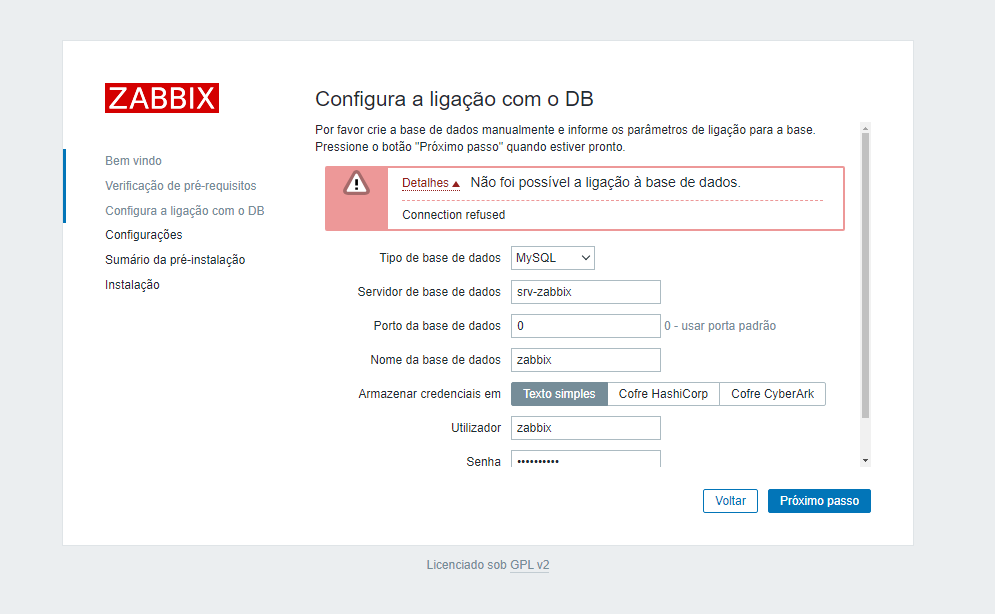Click the ZABBIX logo
Image resolution: width=995 pixels, height=614 pixels.
[x=162, y=98]
